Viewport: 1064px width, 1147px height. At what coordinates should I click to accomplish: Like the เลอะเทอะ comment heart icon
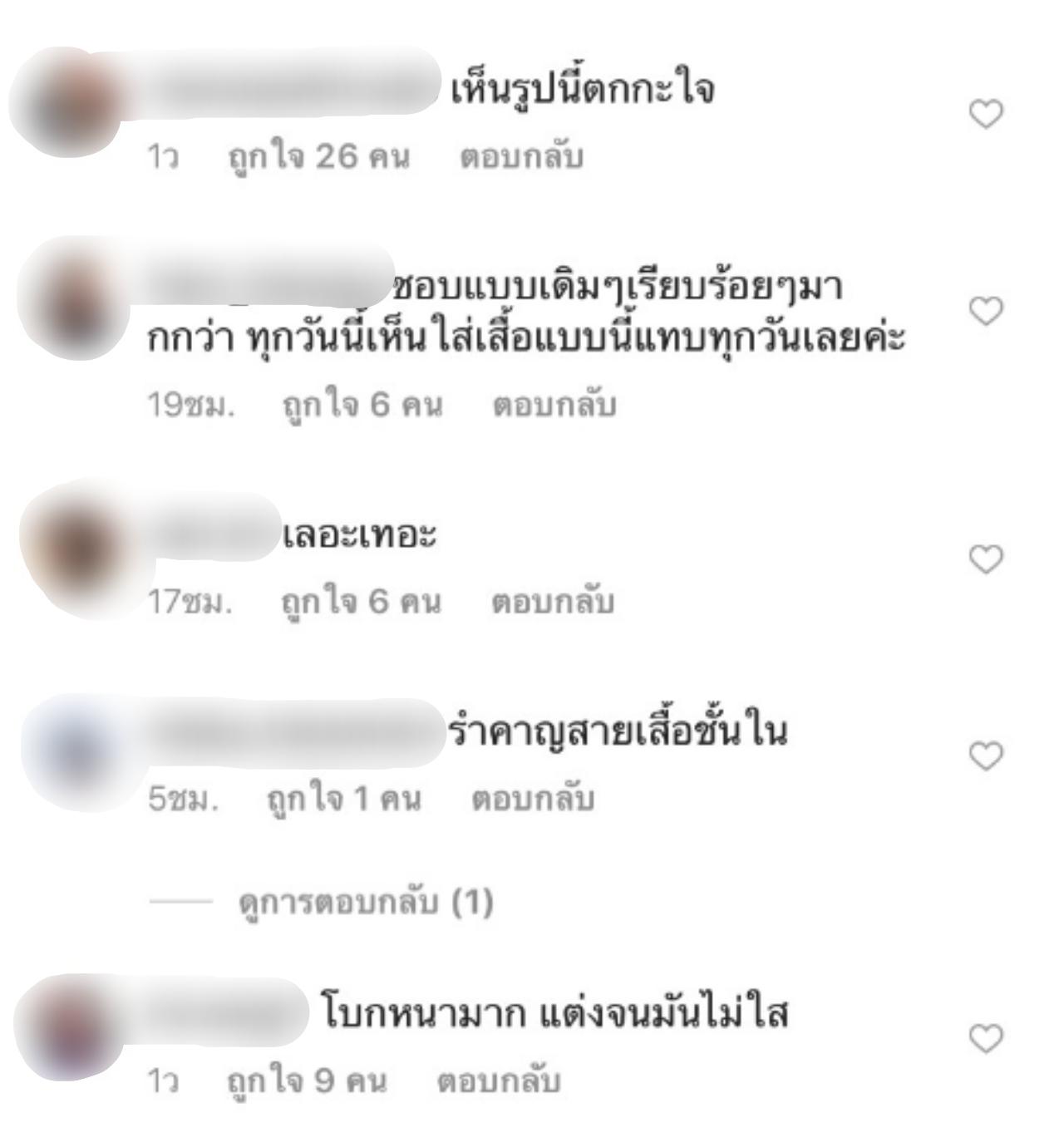pos(986,559)
